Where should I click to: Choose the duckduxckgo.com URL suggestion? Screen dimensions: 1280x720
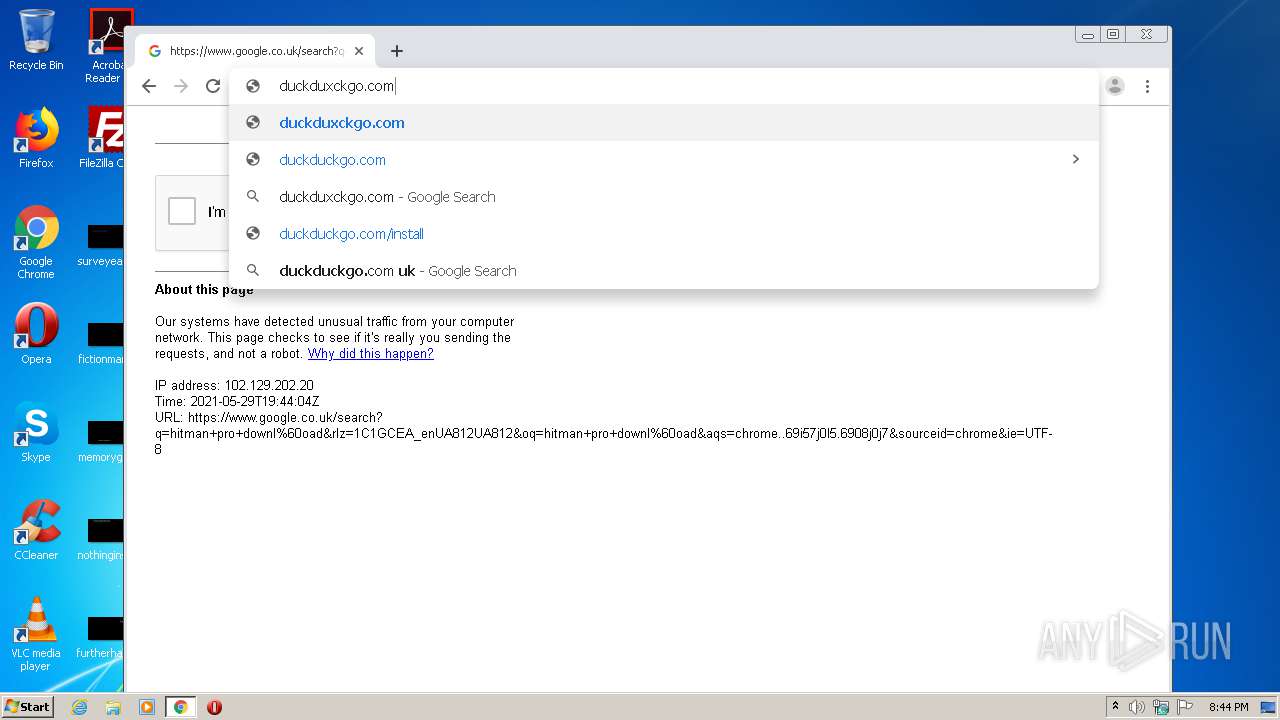click(664, 123)
